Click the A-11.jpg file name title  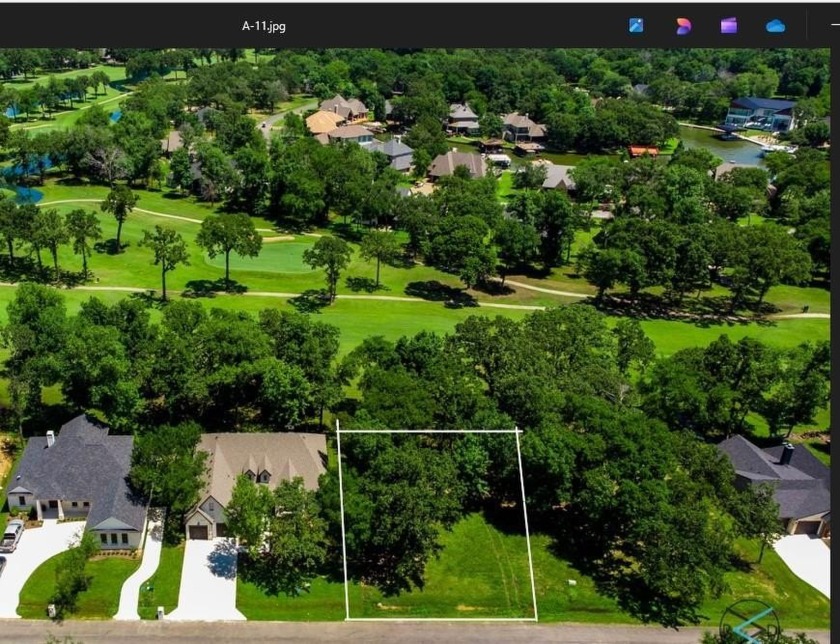[x=264, y=26]
